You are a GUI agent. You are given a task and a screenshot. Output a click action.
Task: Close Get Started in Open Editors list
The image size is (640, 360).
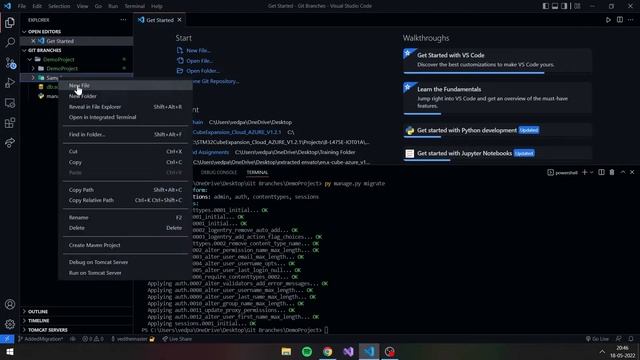(x=33, y=41)
